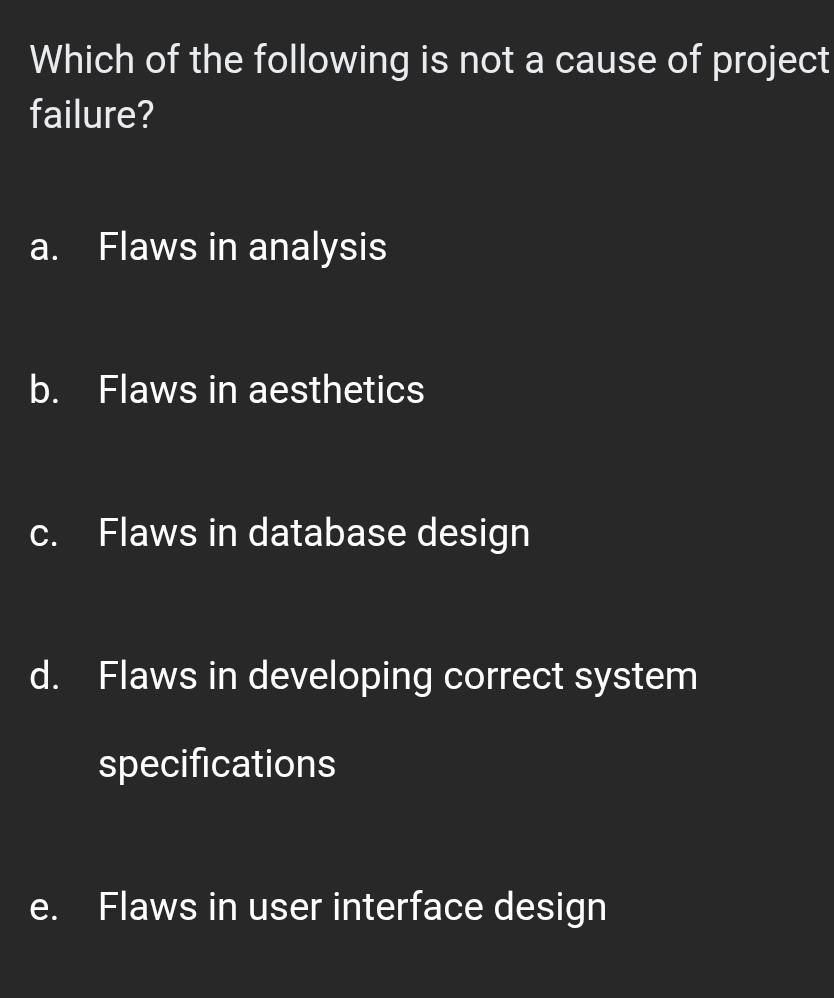
Task: Click the word 'aesthetics' in option b
Action: click(336, 390)
